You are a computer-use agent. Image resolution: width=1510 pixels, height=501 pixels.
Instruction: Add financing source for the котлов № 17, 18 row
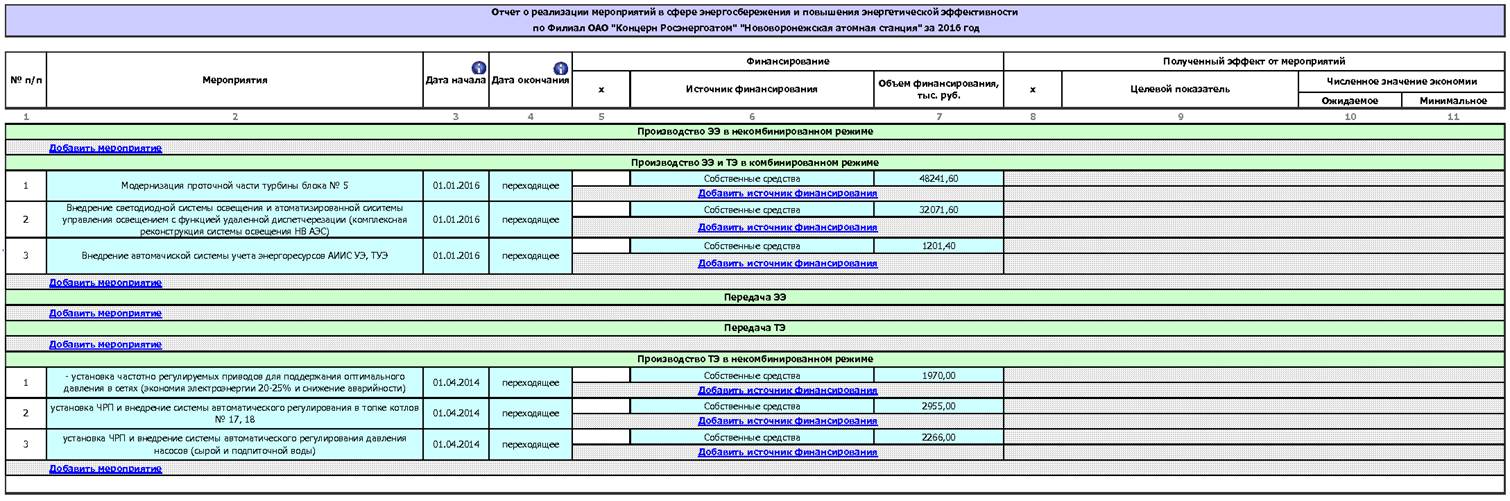coord(788,421)
